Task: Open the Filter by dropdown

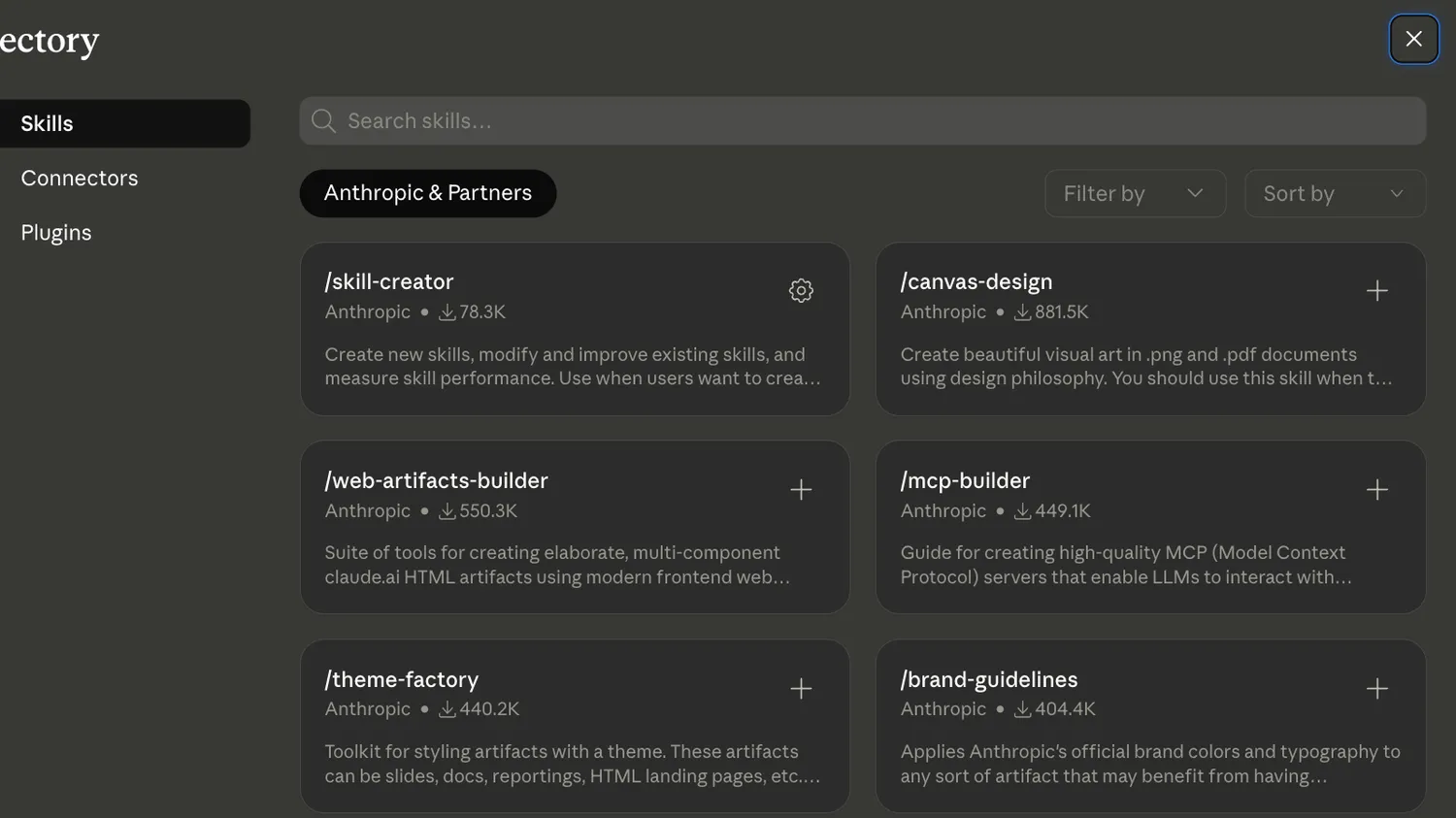Action: click(1135, 193)
